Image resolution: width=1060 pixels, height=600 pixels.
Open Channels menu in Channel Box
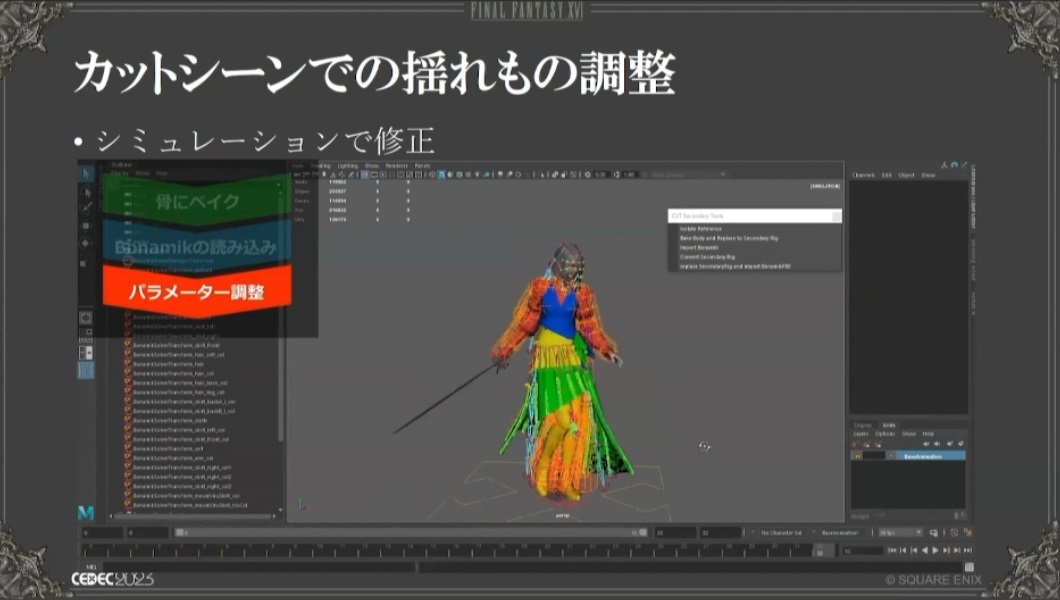[x=863, y=175]
